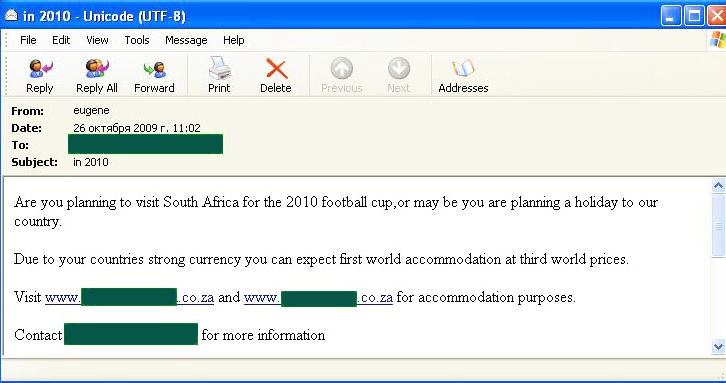This screenshot has height=383, width=726.
Task: Open the Addresses book icon
Action: click(x=463, y=69)
